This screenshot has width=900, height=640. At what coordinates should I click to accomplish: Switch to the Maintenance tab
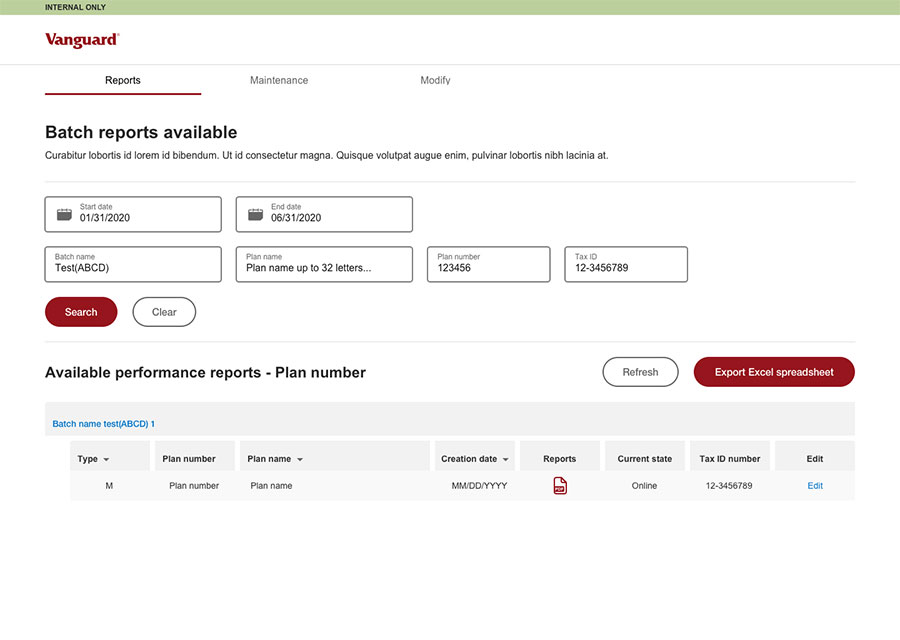pos(279,80)
